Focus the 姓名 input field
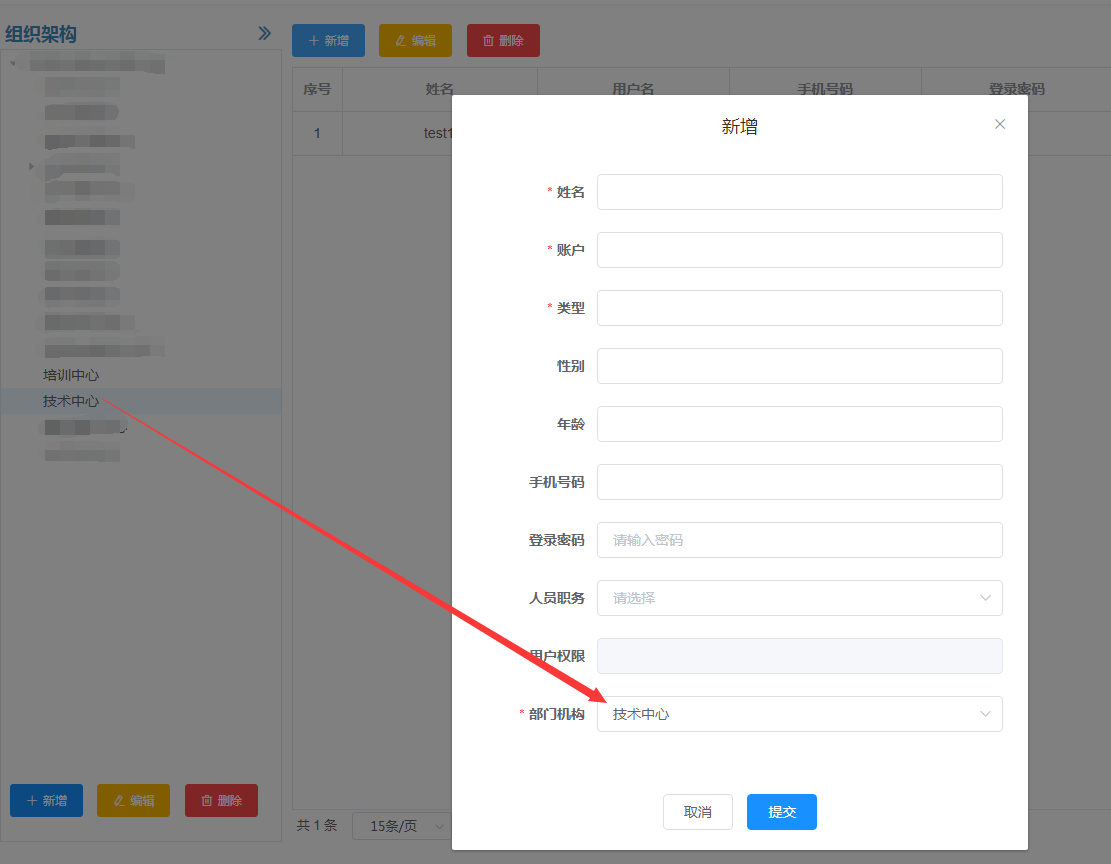 [799, 192]
